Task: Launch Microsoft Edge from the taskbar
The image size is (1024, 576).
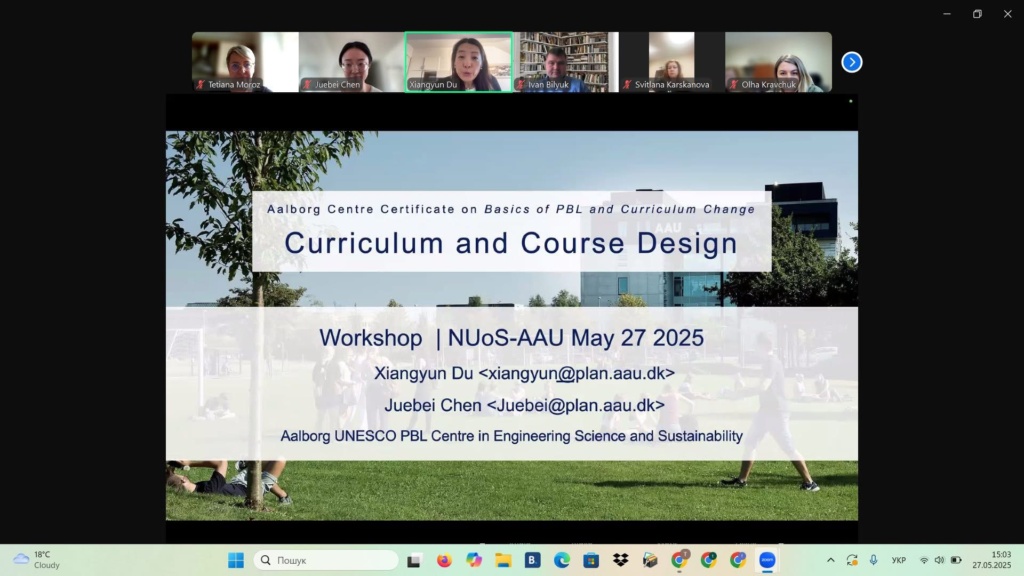Action: click(x=562, y=560)
